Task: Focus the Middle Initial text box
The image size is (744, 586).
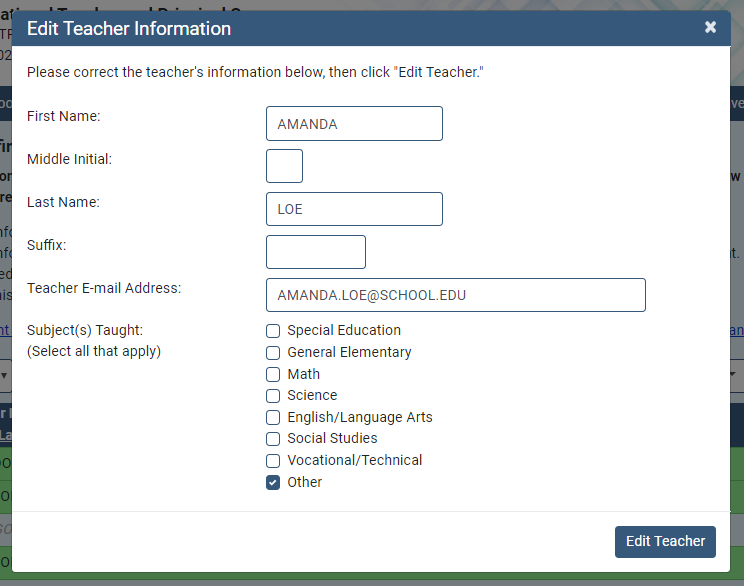Action: click(284, 166)
